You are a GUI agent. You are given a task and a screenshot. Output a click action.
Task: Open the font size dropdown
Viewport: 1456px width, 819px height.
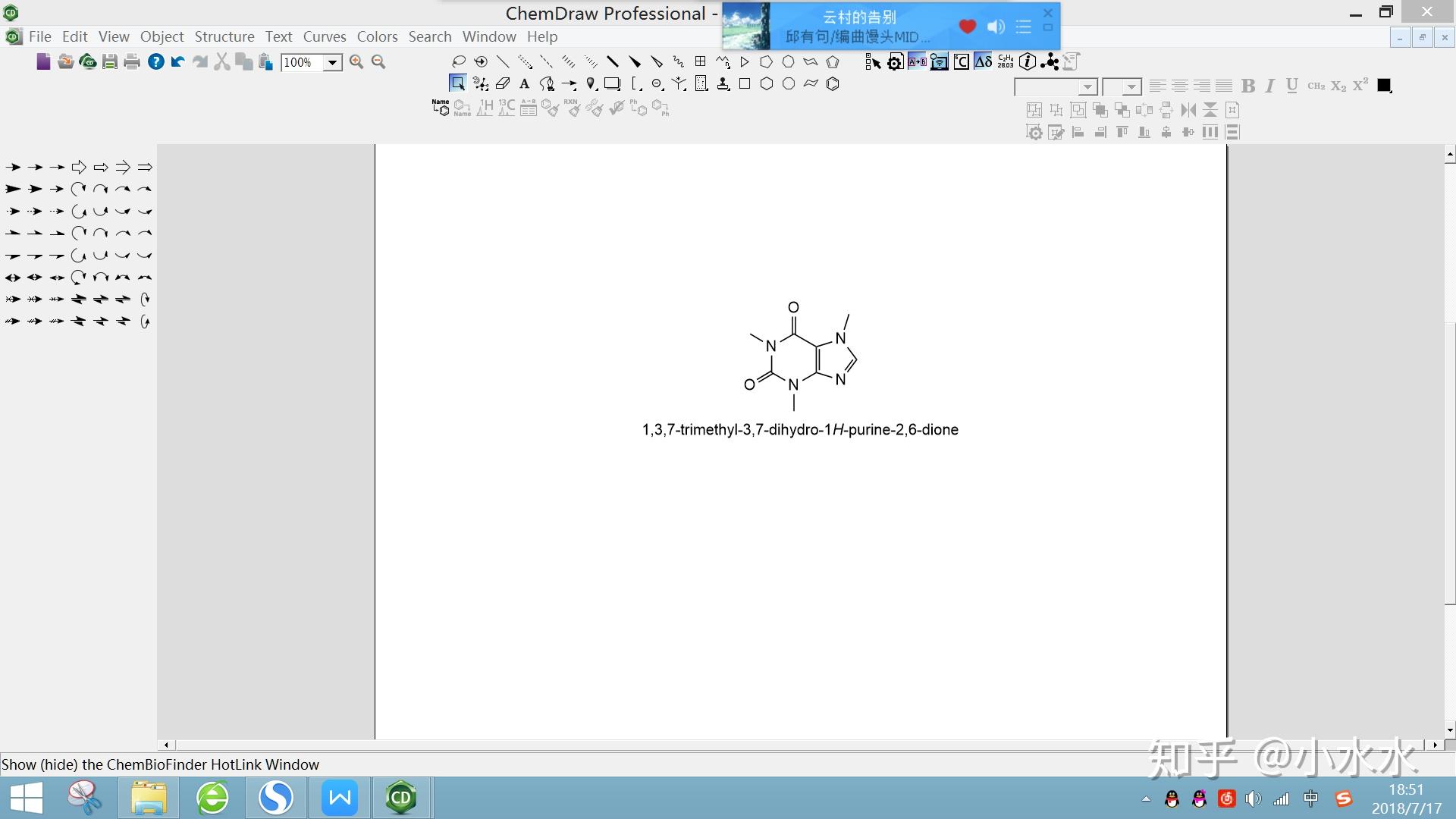[x=1133, y=86]
